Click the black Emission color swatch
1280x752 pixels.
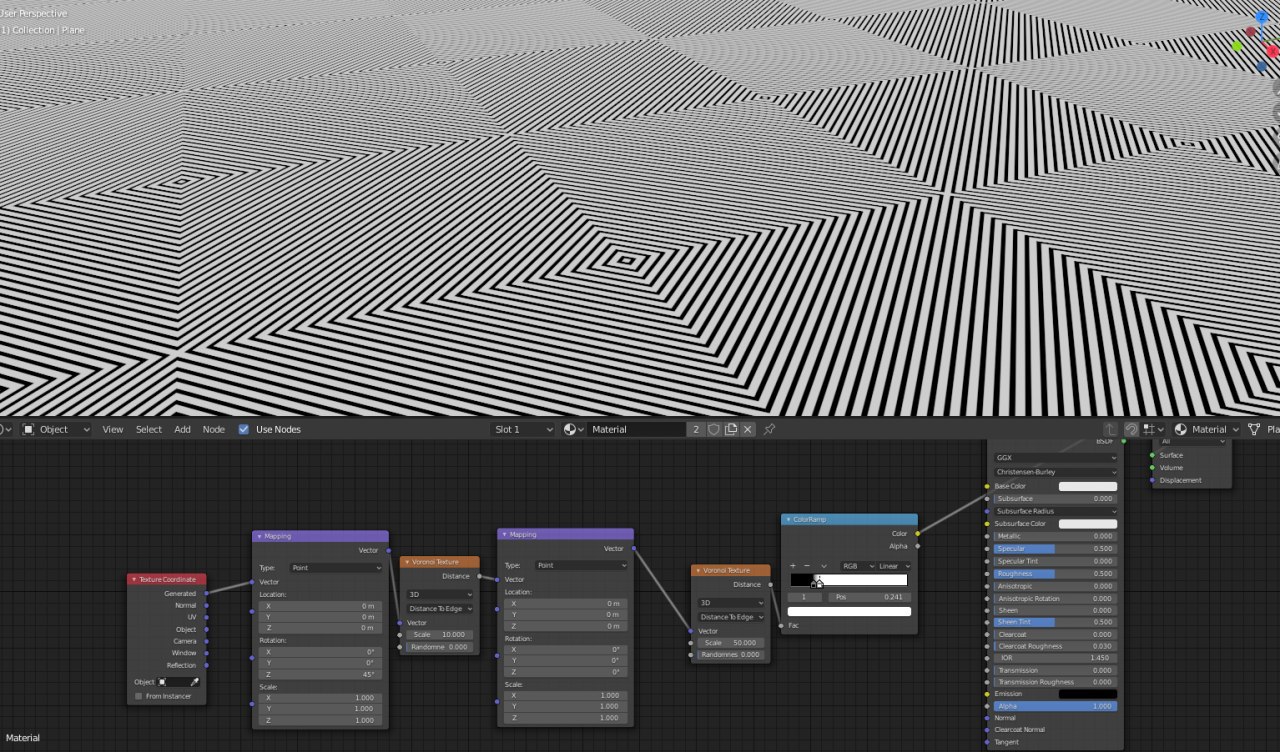pyautogui.click(x=1088, y=693)
